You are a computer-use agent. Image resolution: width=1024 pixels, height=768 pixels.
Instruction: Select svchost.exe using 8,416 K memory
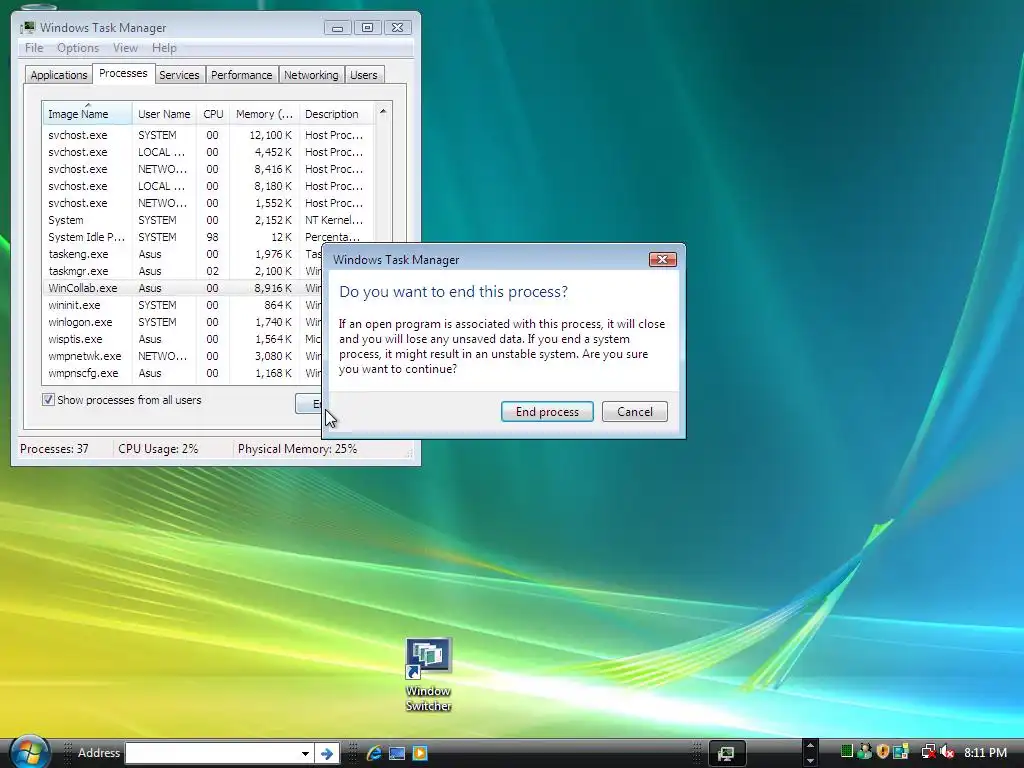click(208, 169)
